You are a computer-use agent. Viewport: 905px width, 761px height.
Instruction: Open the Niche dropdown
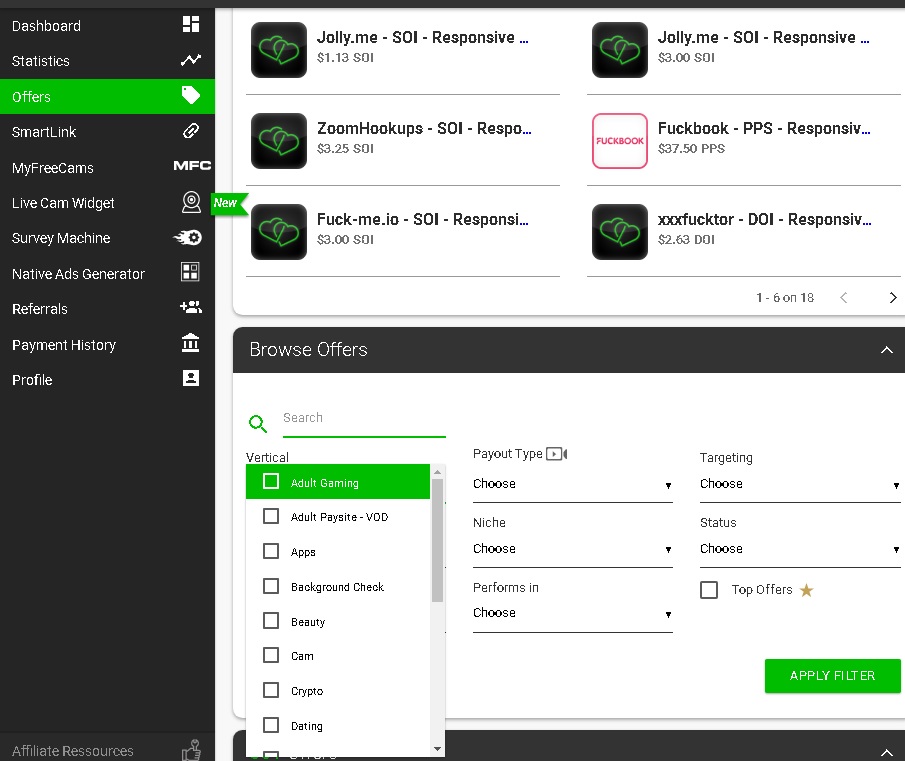(x=573, y=549)
